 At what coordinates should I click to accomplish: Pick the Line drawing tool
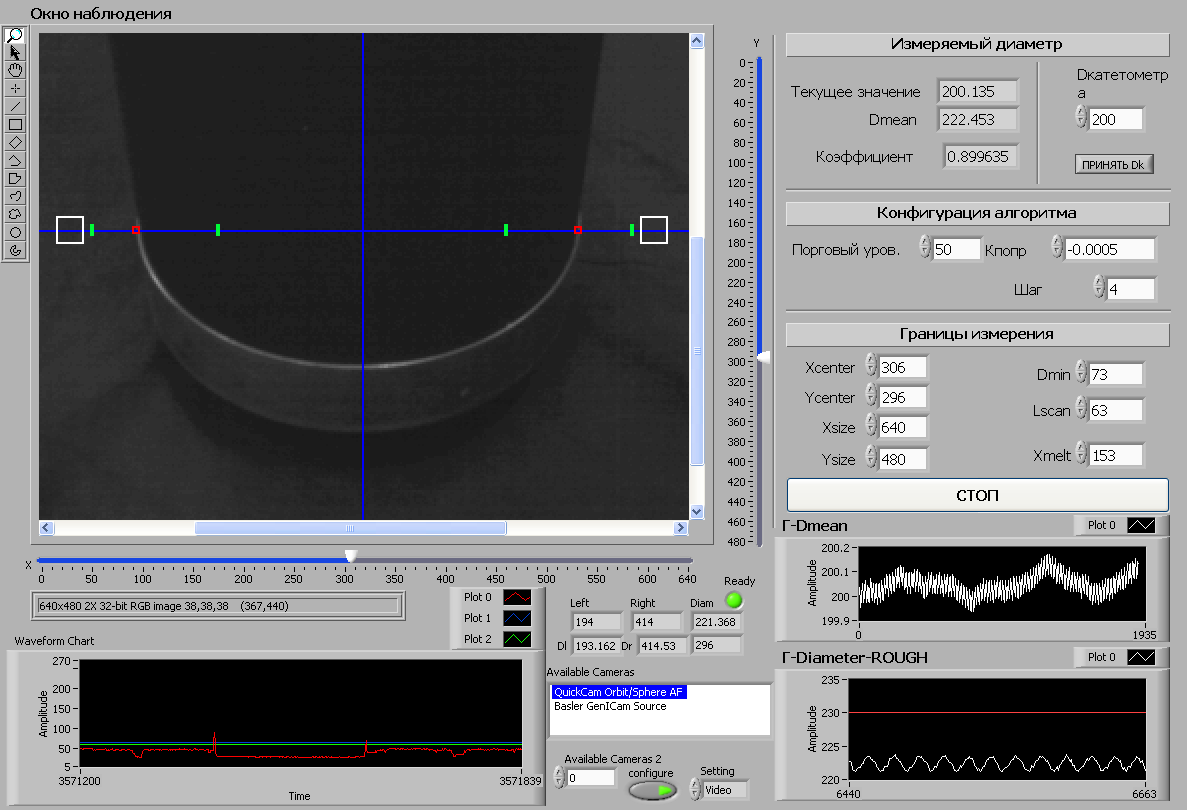pyautogui.click(x=15, y=106)
